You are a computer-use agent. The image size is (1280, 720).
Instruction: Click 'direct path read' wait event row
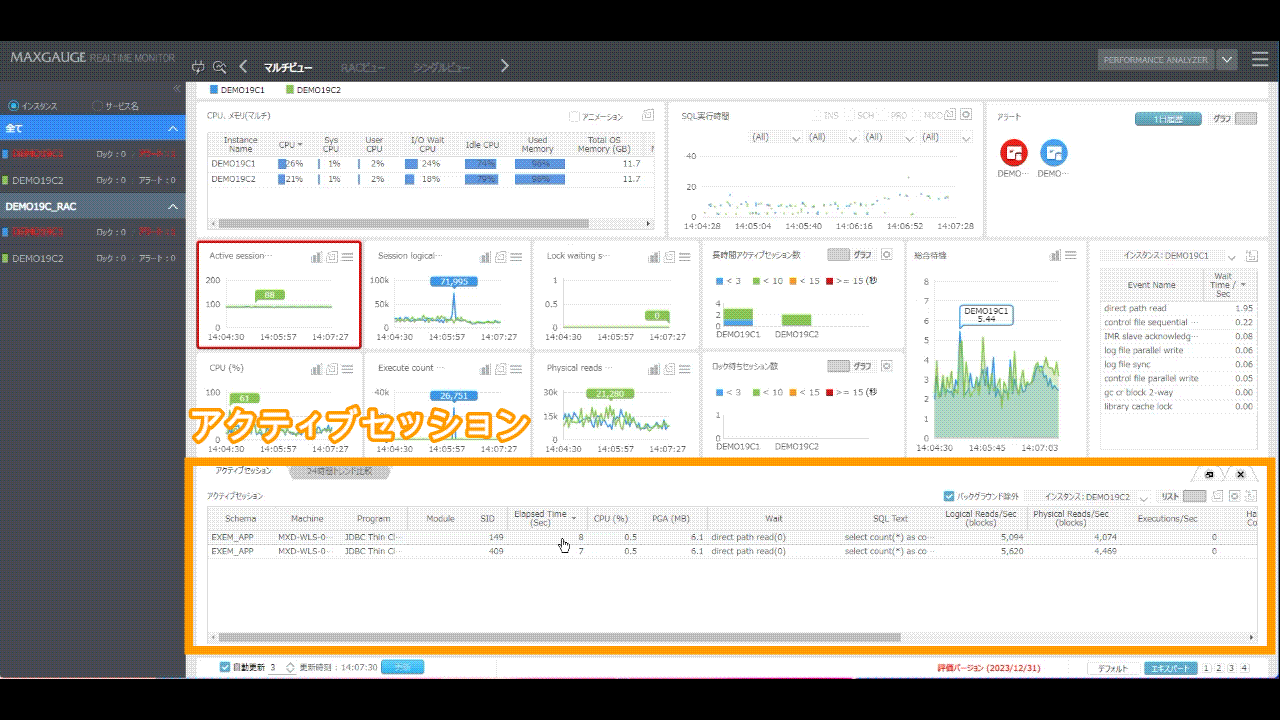coord(1178,308)
